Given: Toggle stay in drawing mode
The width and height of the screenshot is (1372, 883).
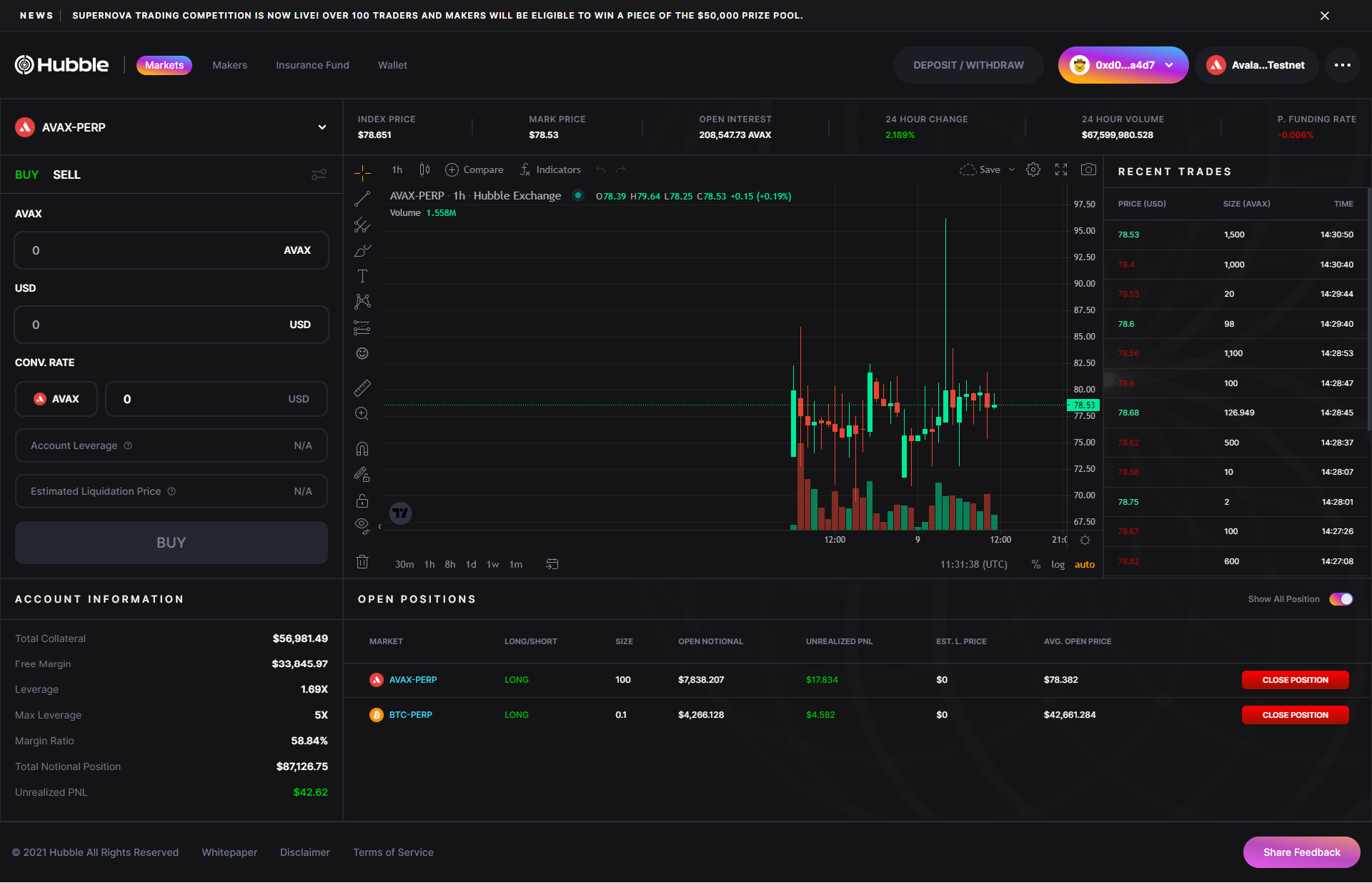Looking at the screenshot, I should pyautogui.click(x=362, y=474).
